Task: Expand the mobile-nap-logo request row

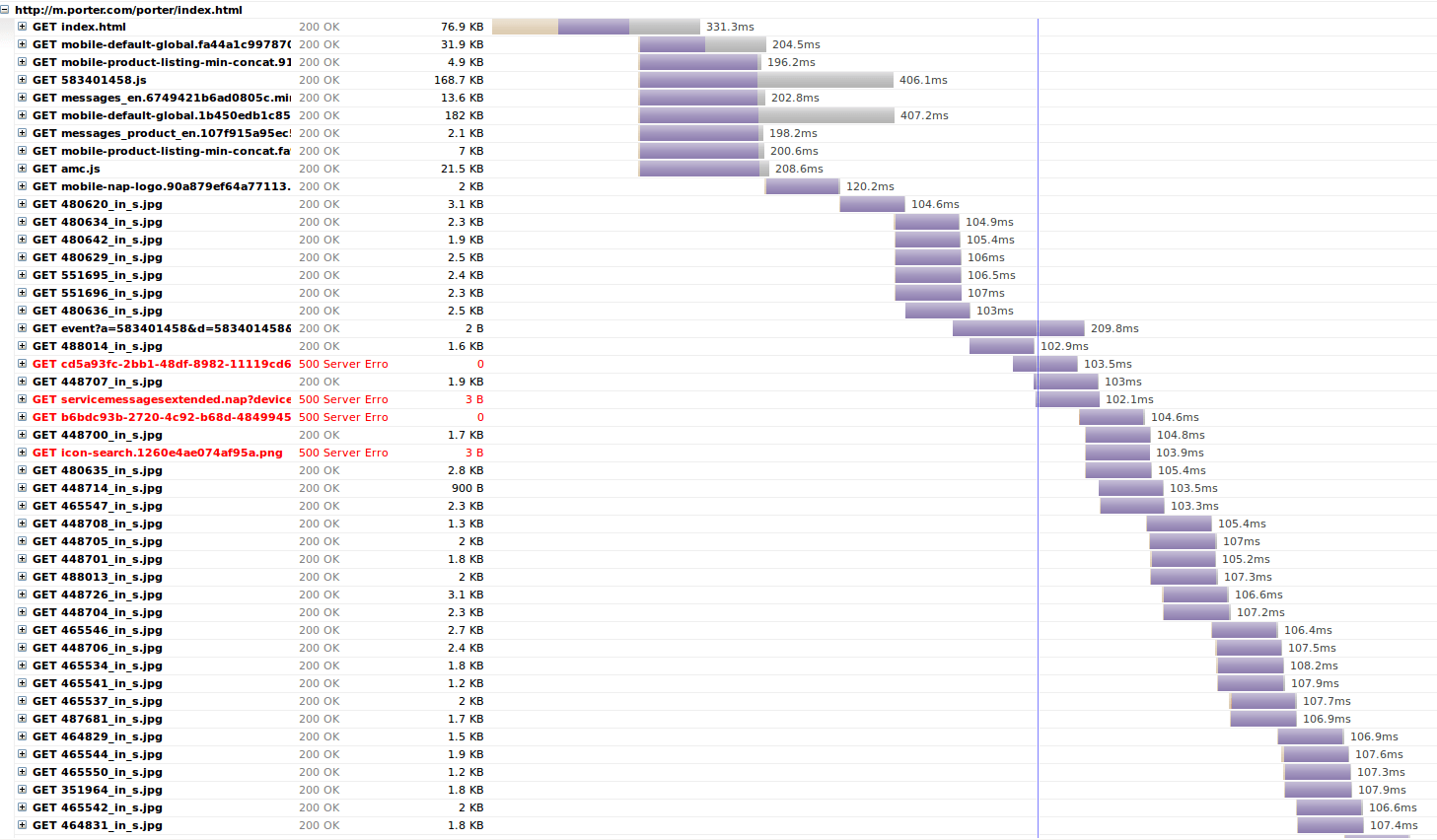Action: [22, 186]
